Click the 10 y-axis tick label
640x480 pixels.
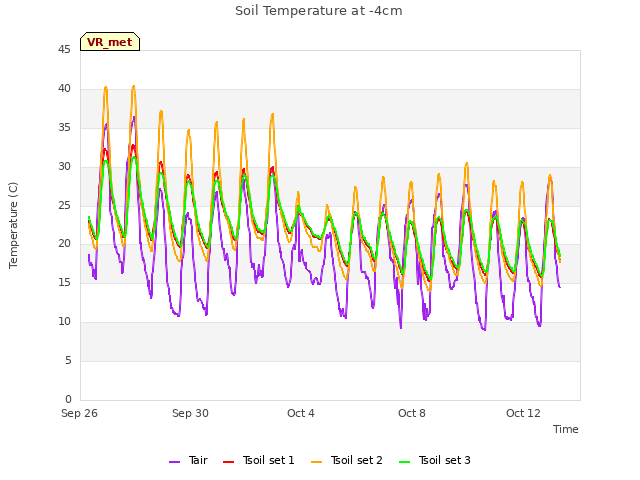pyautogui.click(x=64, y=322)
